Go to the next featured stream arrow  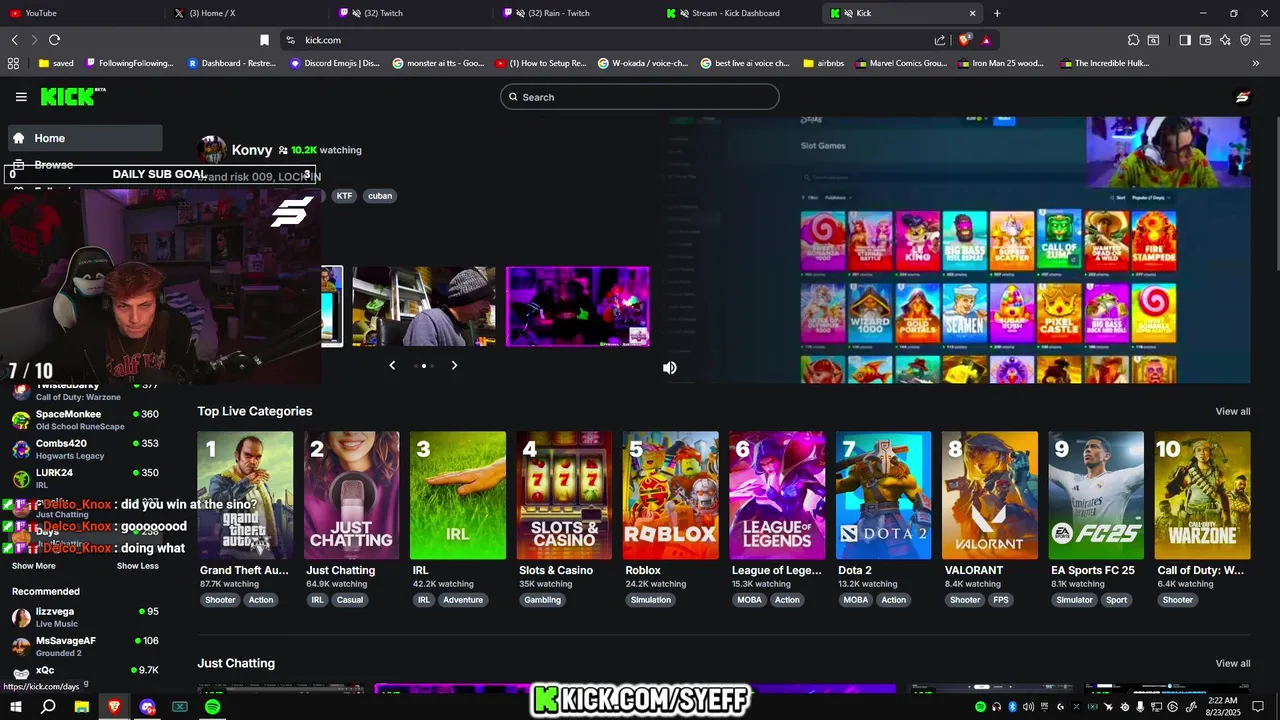[x=454, y=366]
